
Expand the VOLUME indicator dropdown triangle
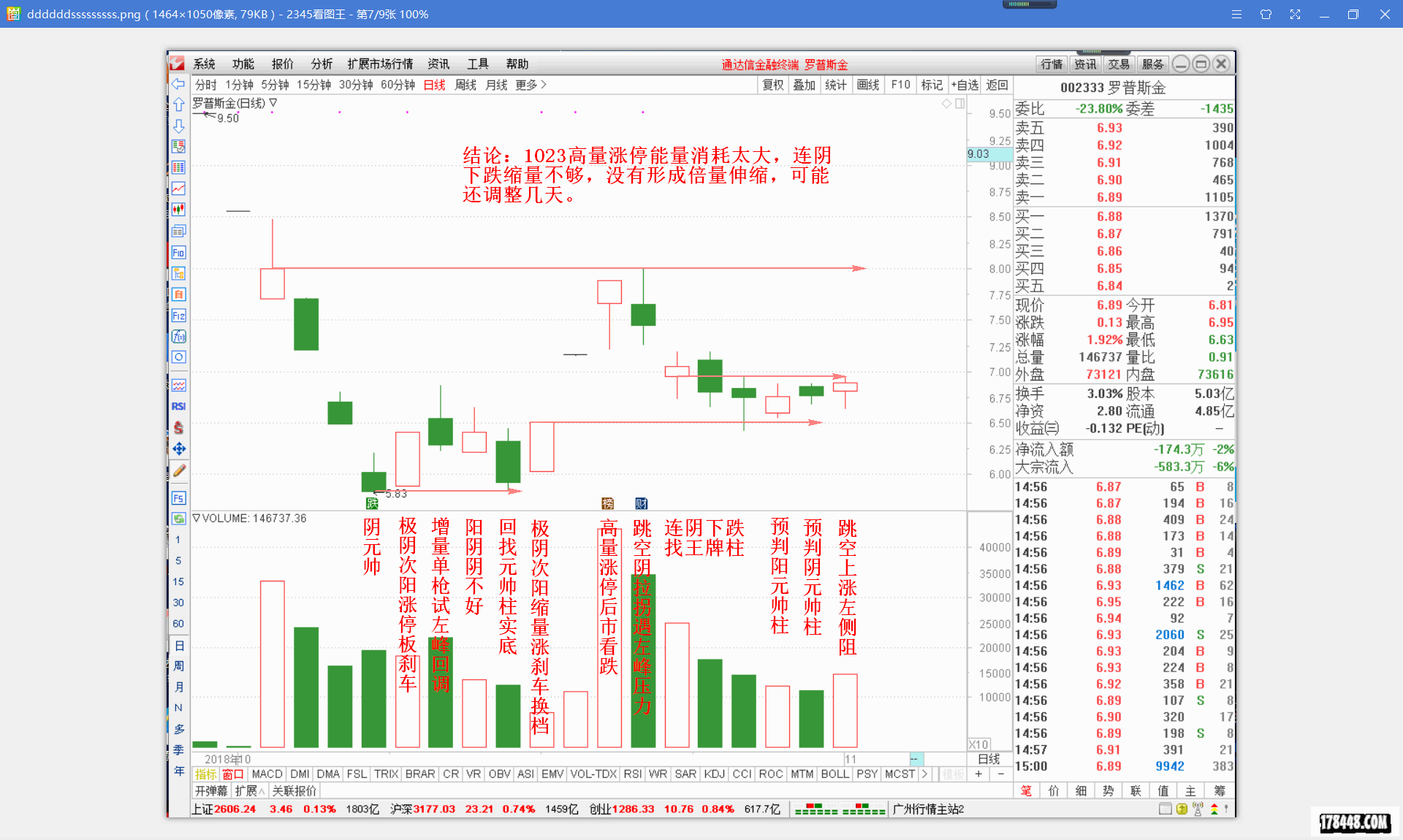click(196, 518)
